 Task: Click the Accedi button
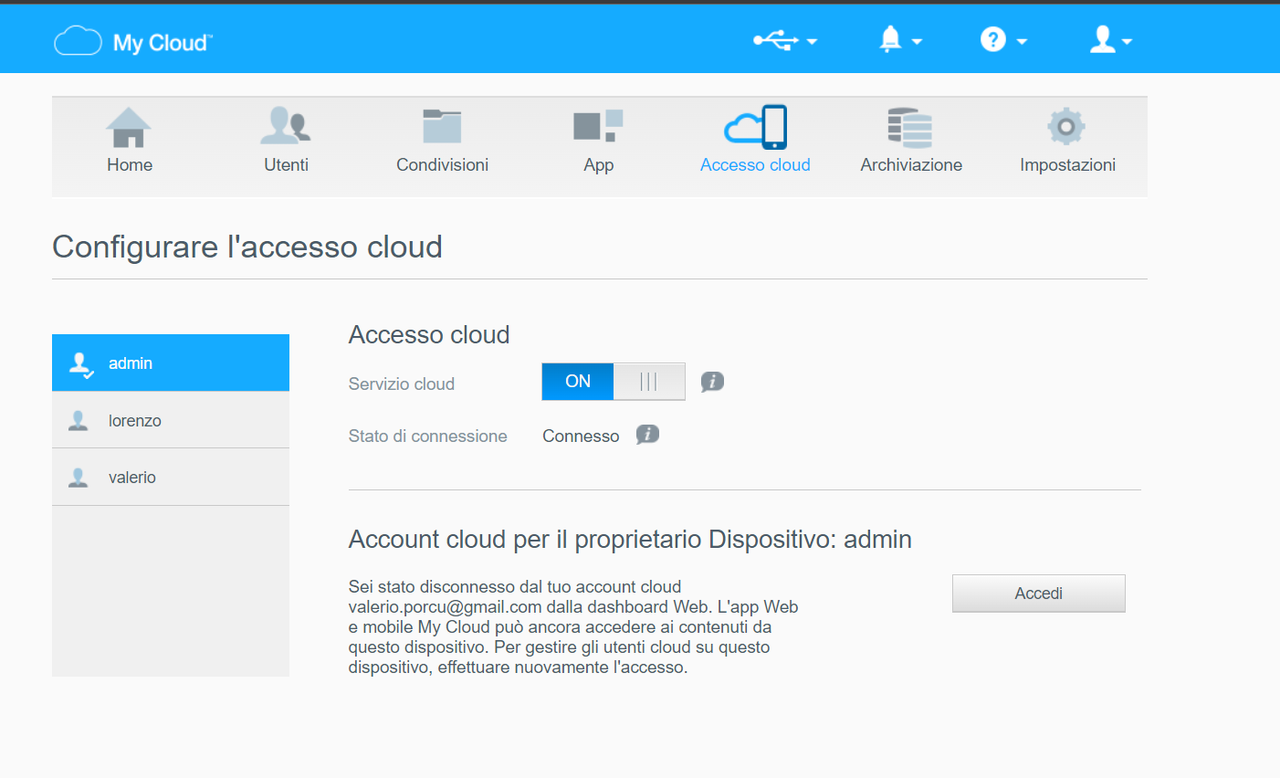1038,593
